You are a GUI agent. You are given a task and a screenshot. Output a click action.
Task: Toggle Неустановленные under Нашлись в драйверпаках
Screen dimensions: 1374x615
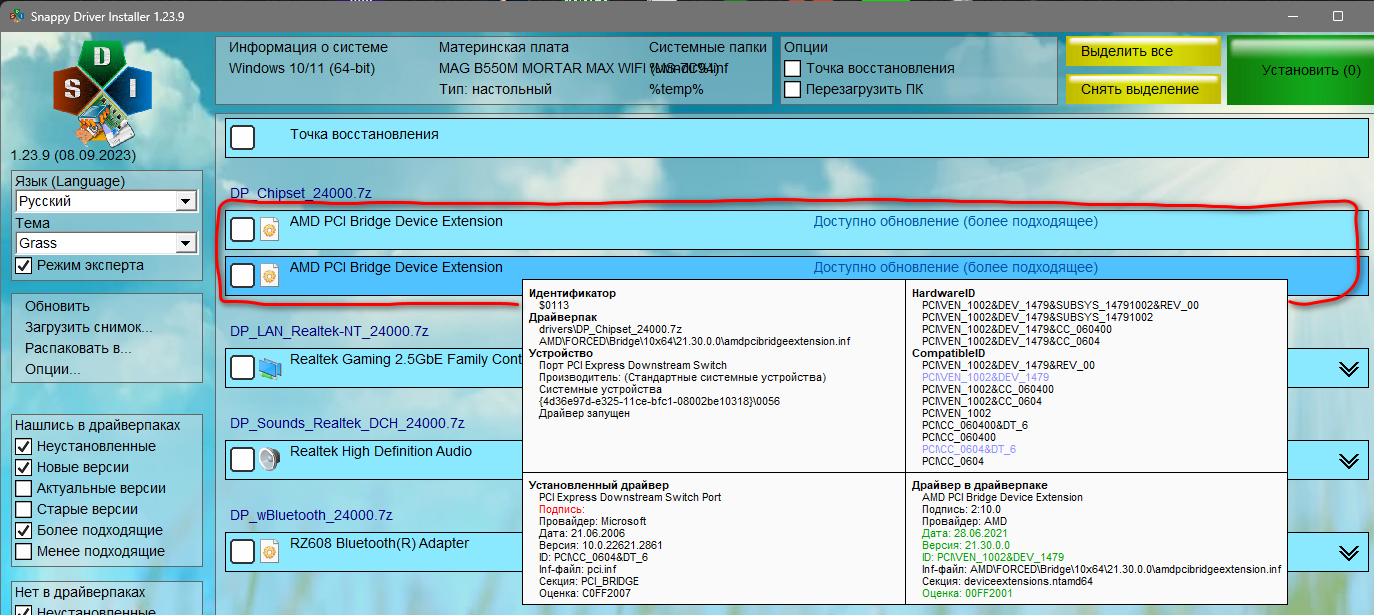[x=24, y=446]
